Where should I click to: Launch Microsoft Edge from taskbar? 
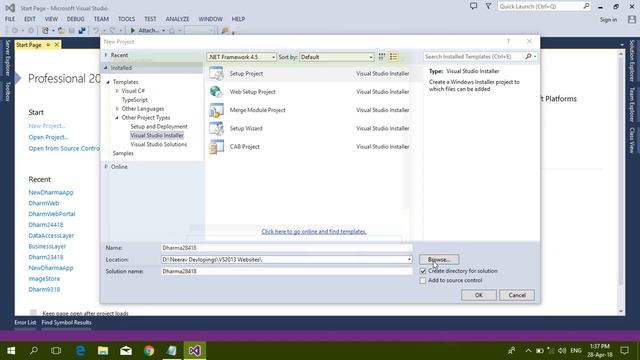point(80,351)
